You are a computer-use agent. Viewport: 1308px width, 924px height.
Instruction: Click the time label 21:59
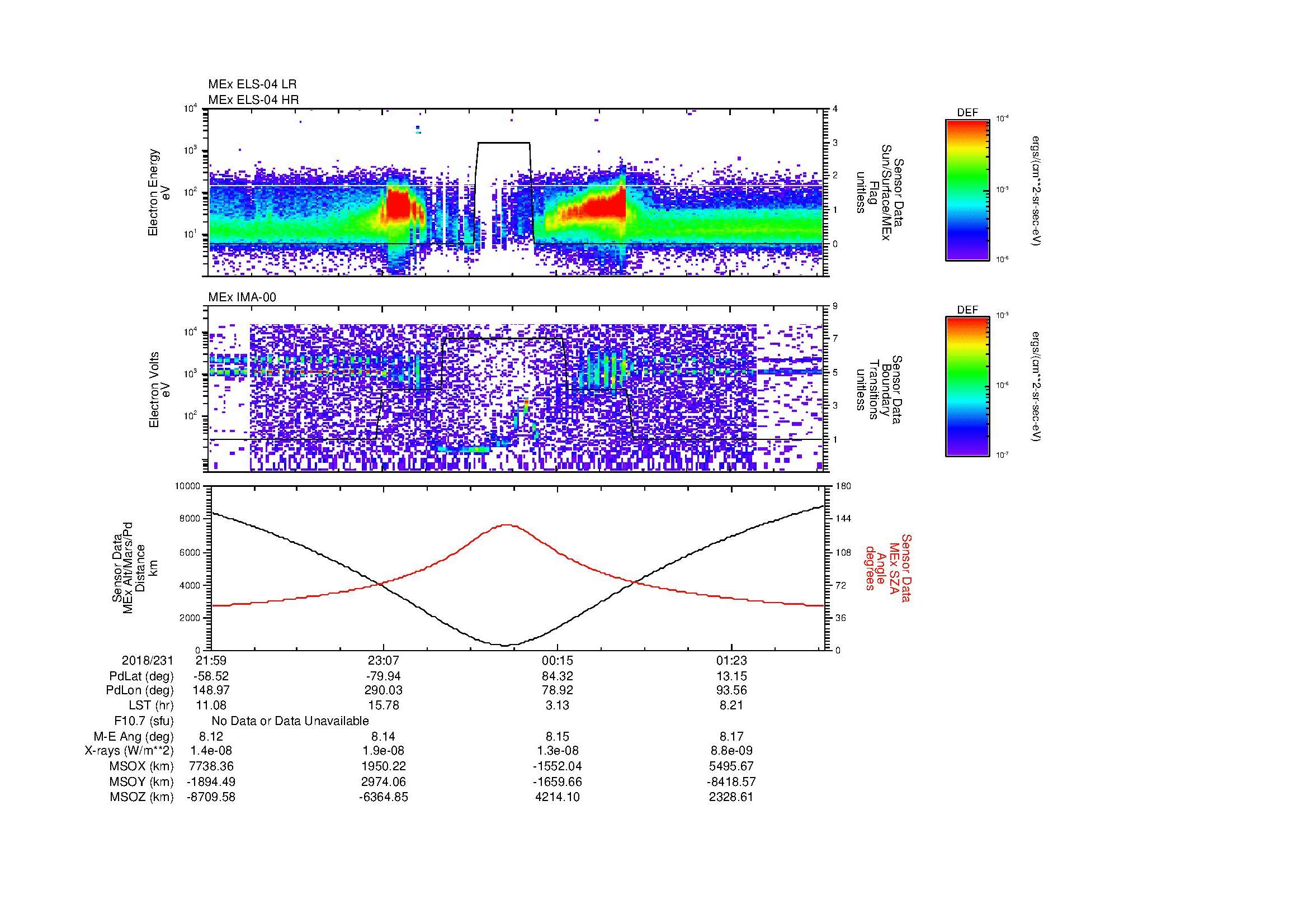click(x=211, y=660)
